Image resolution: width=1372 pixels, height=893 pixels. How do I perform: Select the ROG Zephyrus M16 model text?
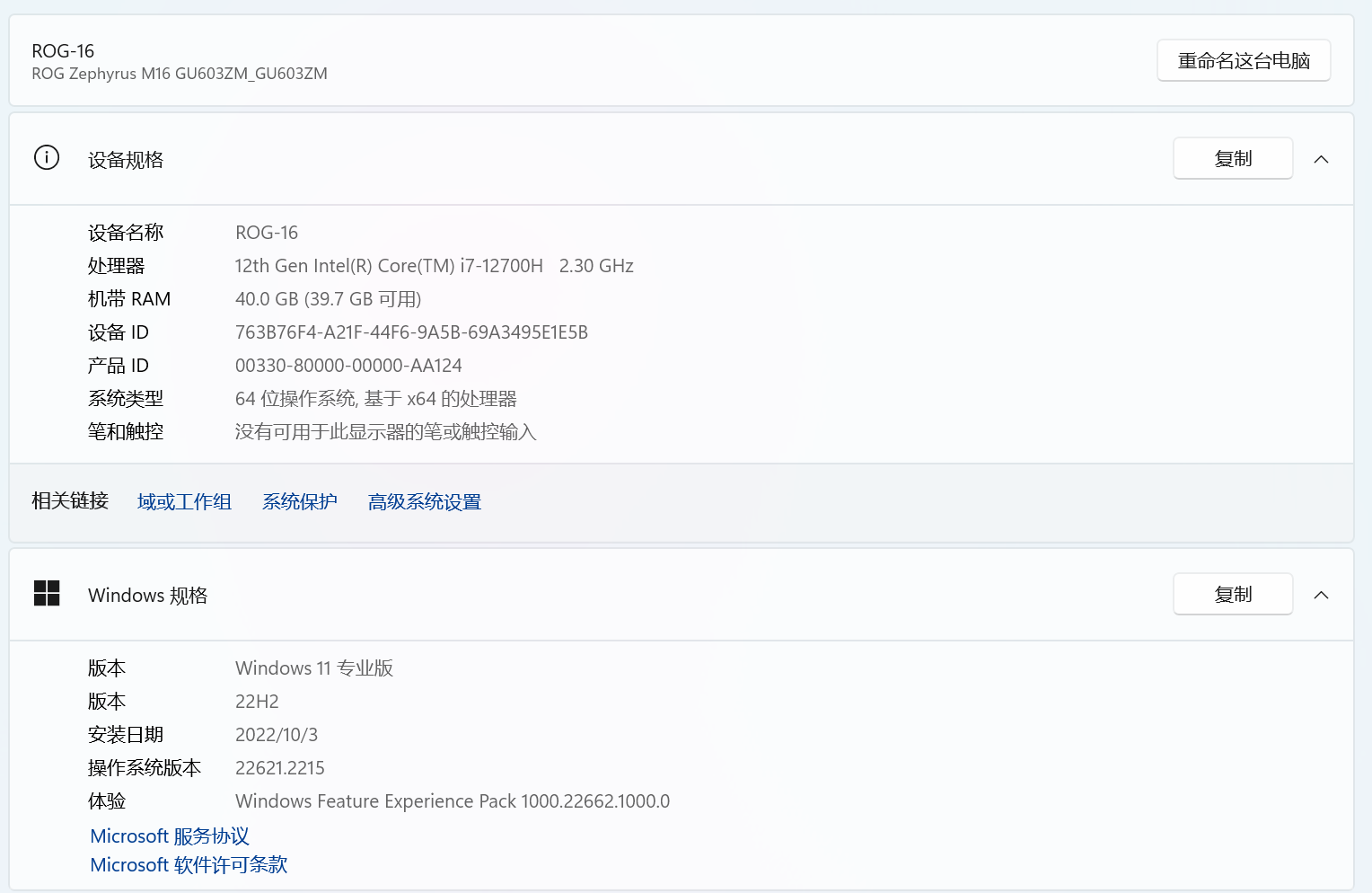coord(180,74)
